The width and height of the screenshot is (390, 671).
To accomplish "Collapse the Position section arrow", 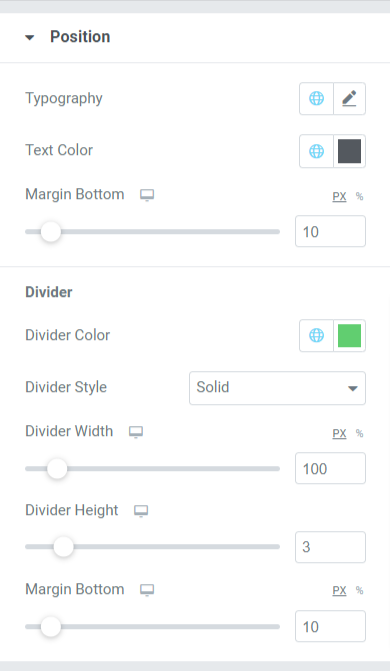I will (30, 38).
